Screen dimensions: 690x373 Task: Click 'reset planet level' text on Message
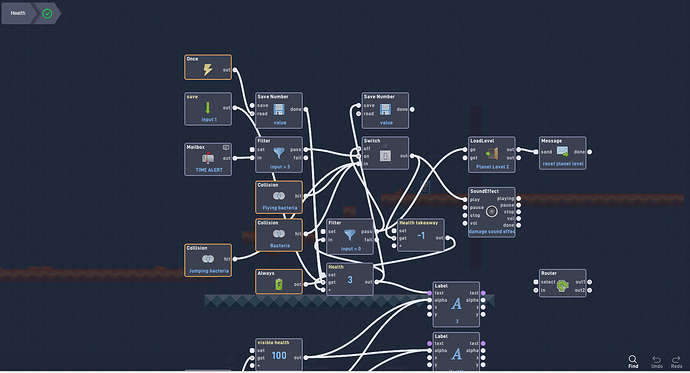point(563,164)
